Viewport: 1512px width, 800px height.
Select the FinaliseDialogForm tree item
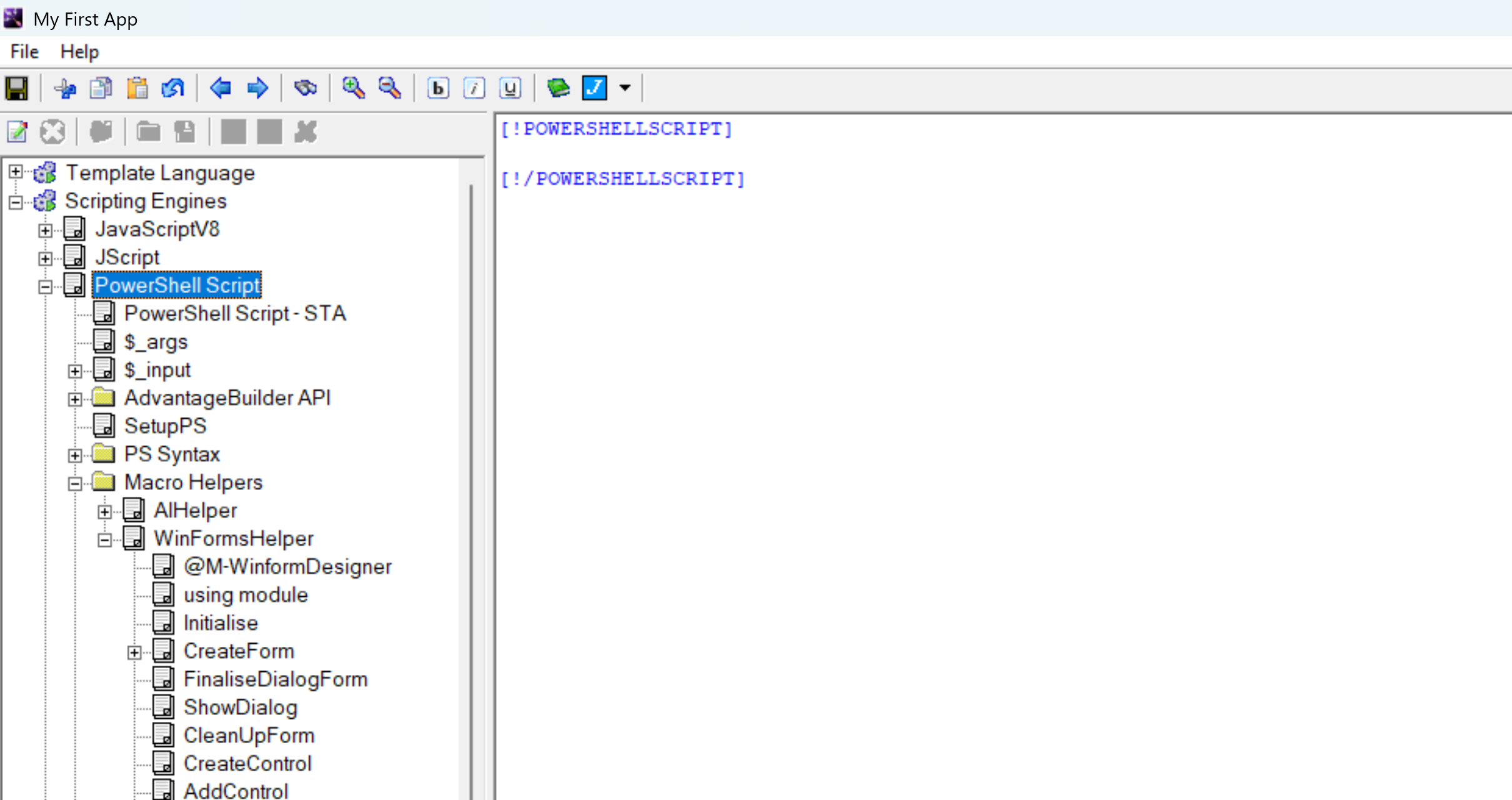[276, 679]
